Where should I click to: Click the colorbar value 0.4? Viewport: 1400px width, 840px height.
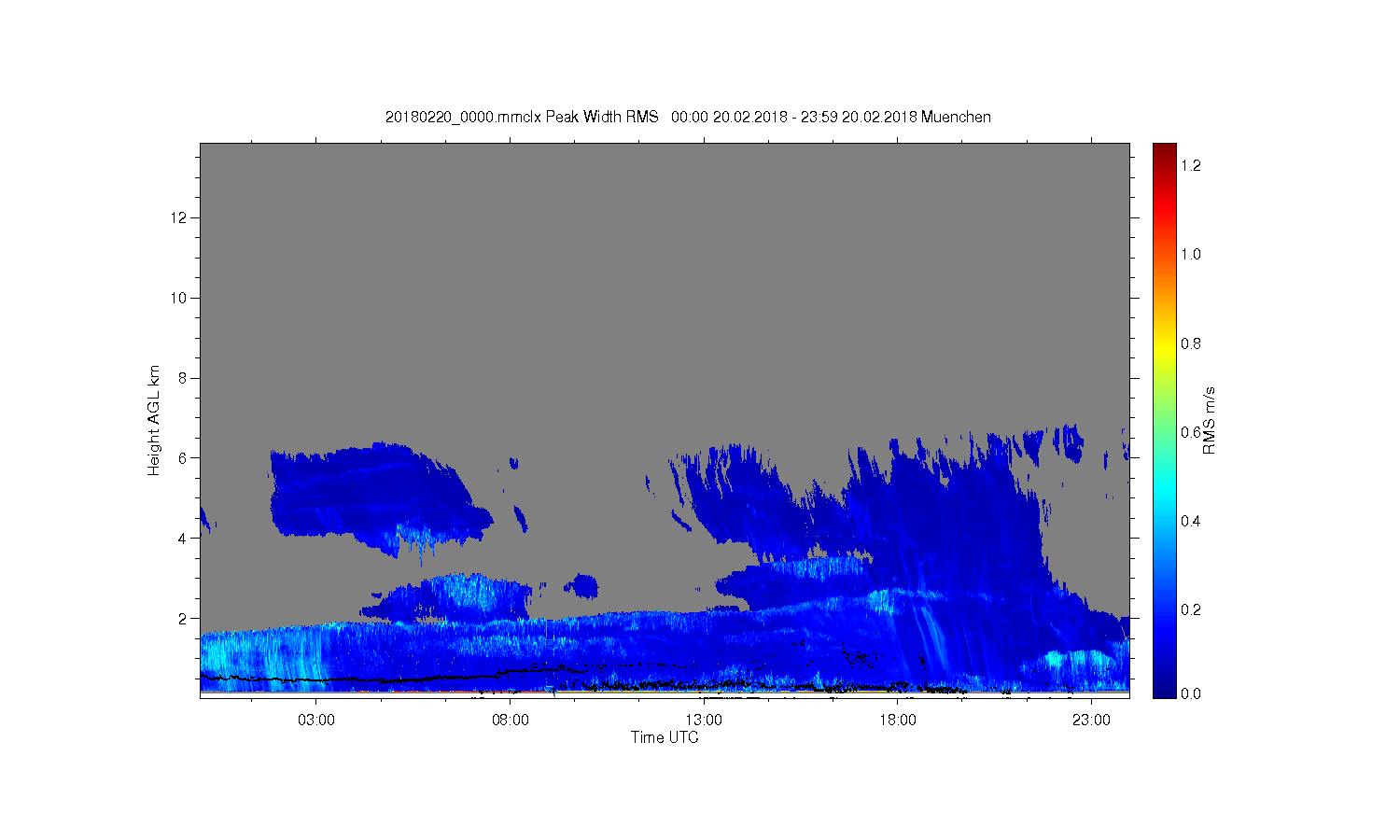tap(1191, 521)
